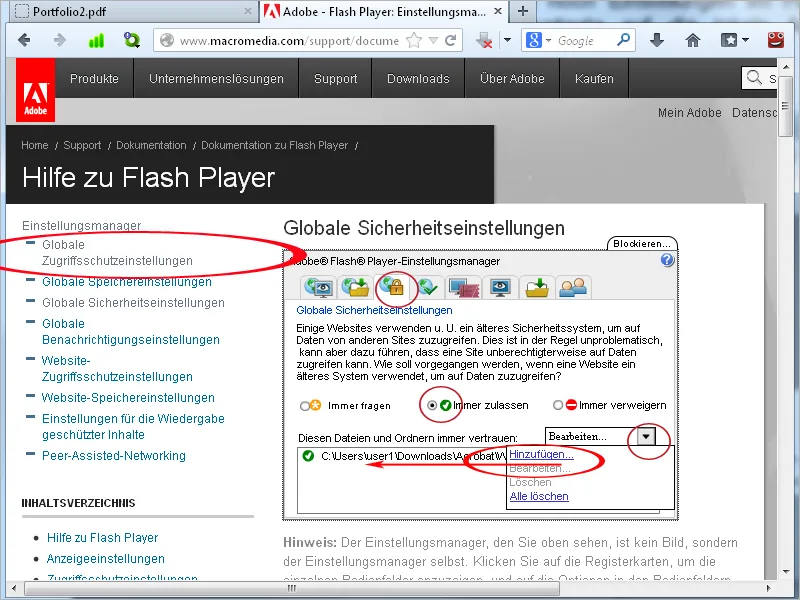
Task: Click the browser forward arrow
Action: click(x=60, y=40)
